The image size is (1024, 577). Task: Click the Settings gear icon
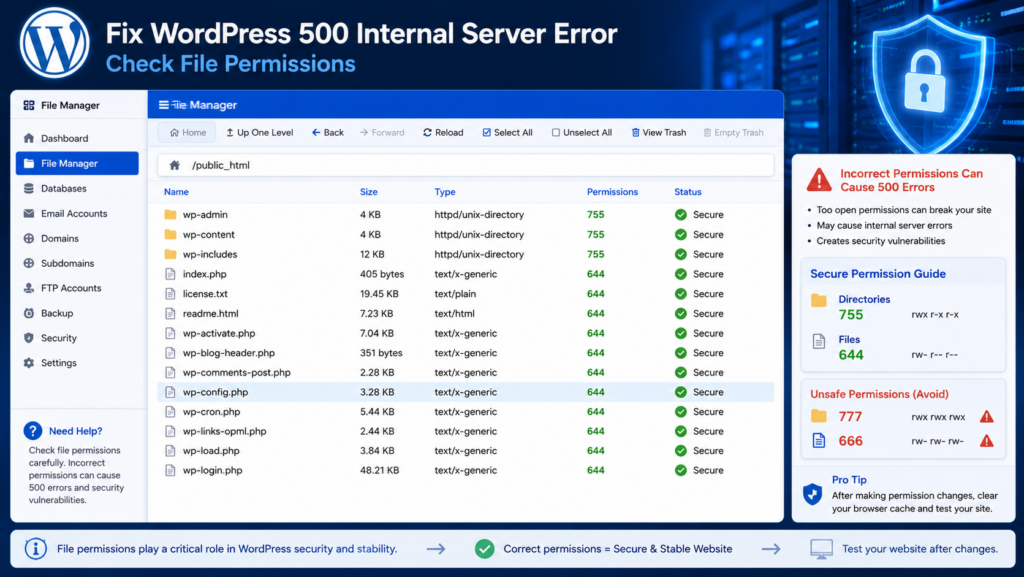point(29,363)
